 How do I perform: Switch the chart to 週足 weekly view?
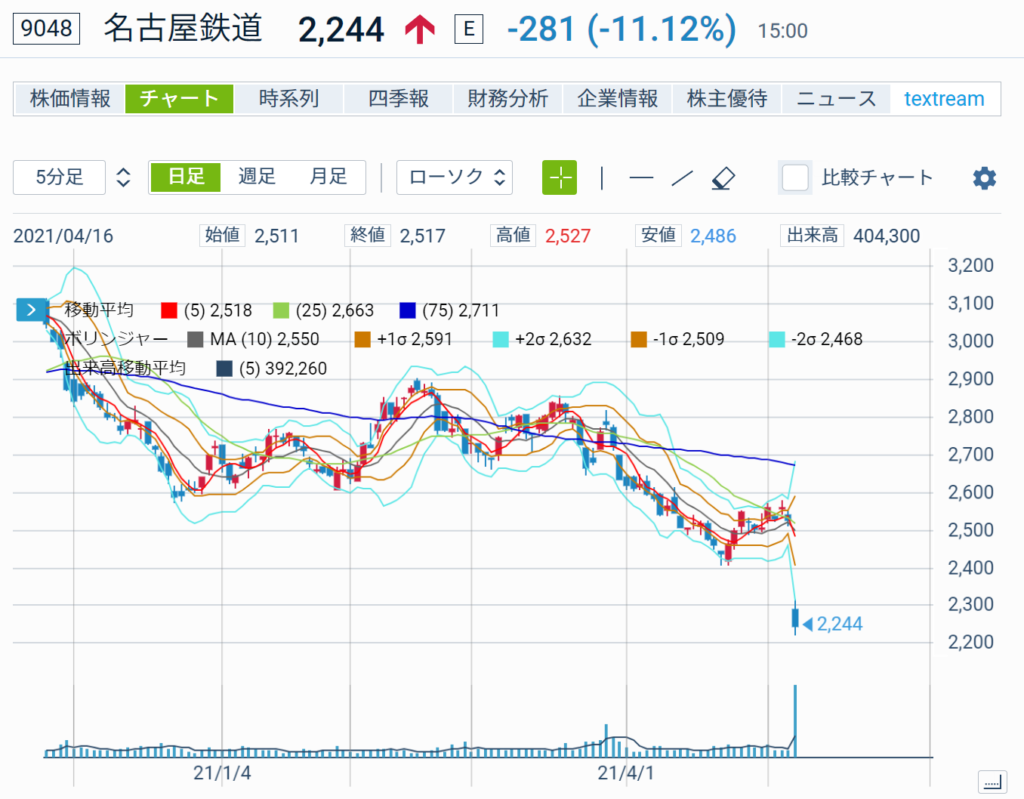coord(256,175)
